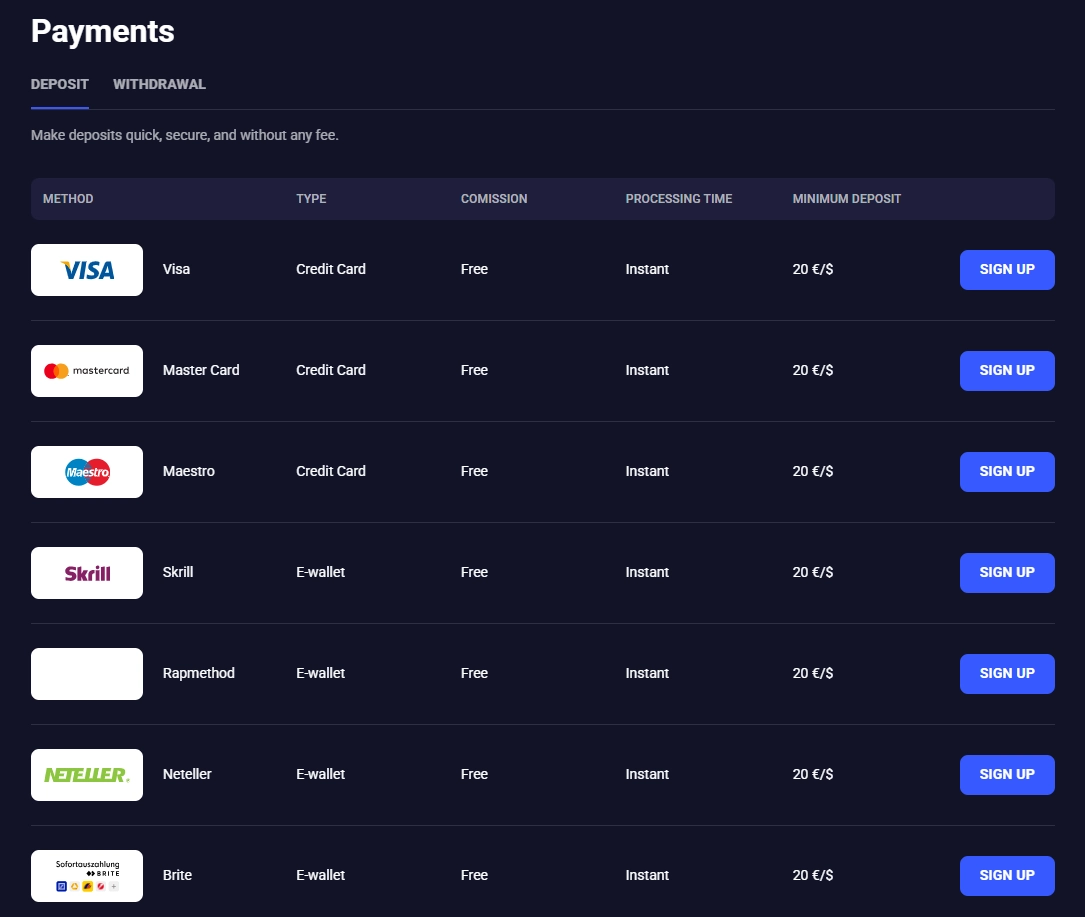1085x917 pixels.
Task: Click the Skrill logo card
Action: point(87,573)
